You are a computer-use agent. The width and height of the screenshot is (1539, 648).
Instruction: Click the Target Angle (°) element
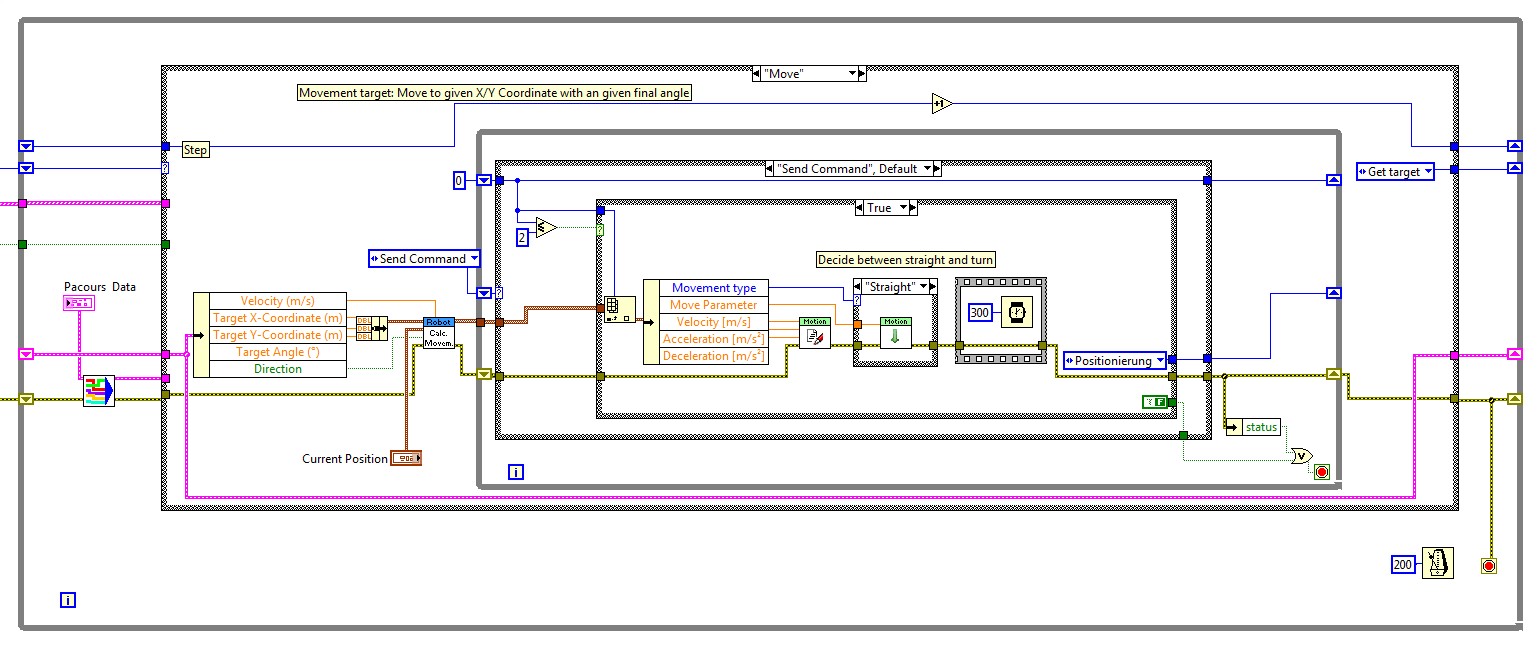point(277,352)
